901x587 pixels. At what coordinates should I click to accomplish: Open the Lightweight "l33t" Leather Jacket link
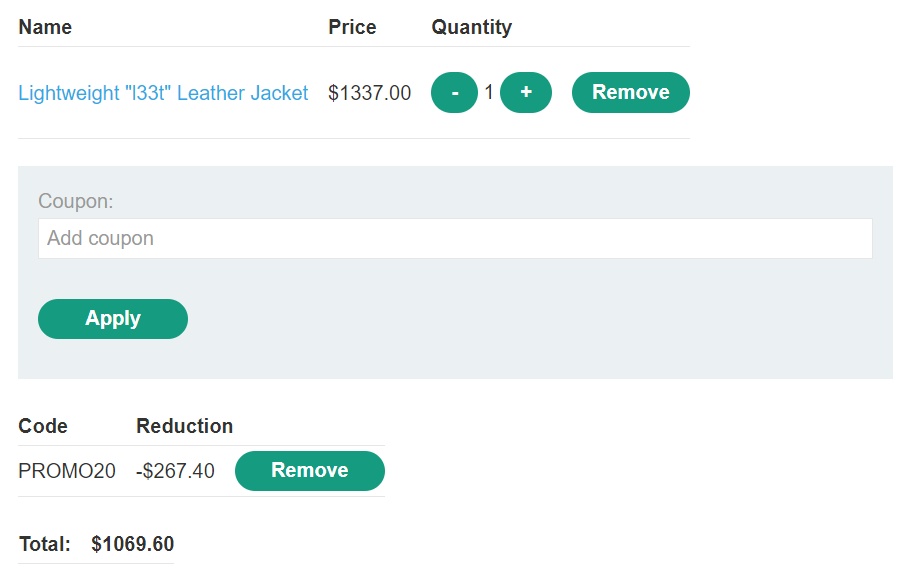tap(163, 93)
